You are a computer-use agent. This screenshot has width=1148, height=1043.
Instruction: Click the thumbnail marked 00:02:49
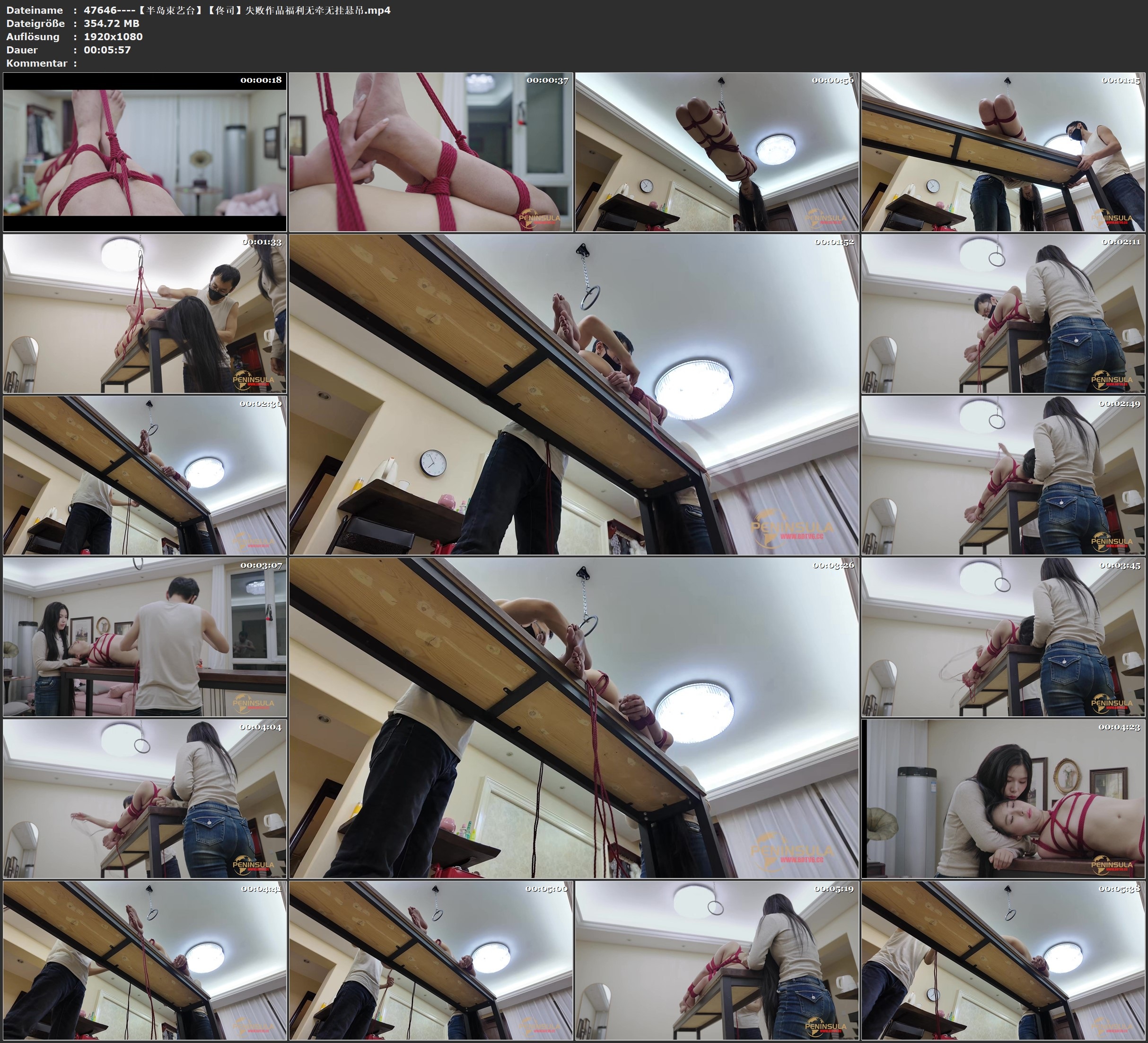tap(1003, 475)
